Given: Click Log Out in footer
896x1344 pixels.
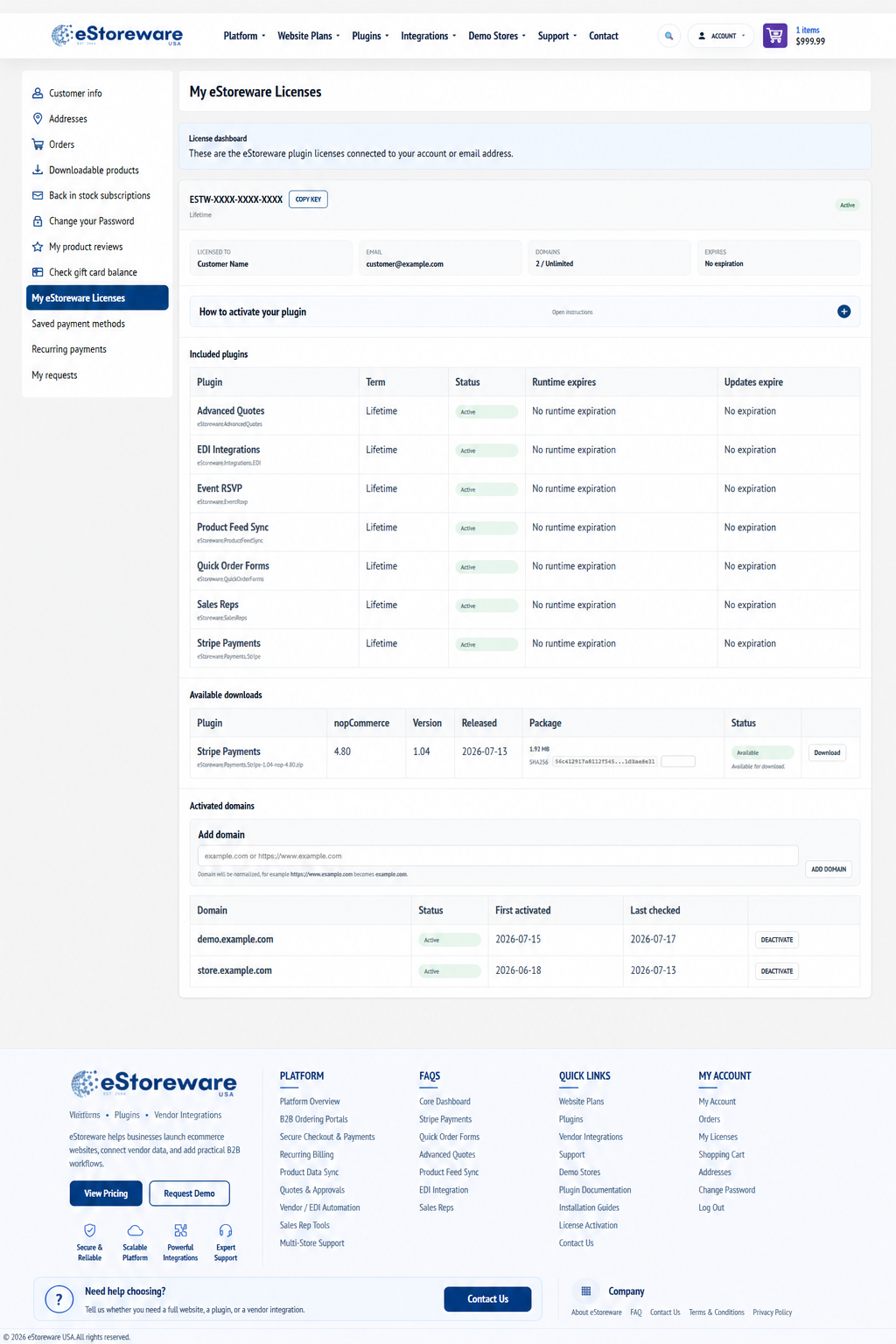Looking at the screenshot, I should [711, 1207].
